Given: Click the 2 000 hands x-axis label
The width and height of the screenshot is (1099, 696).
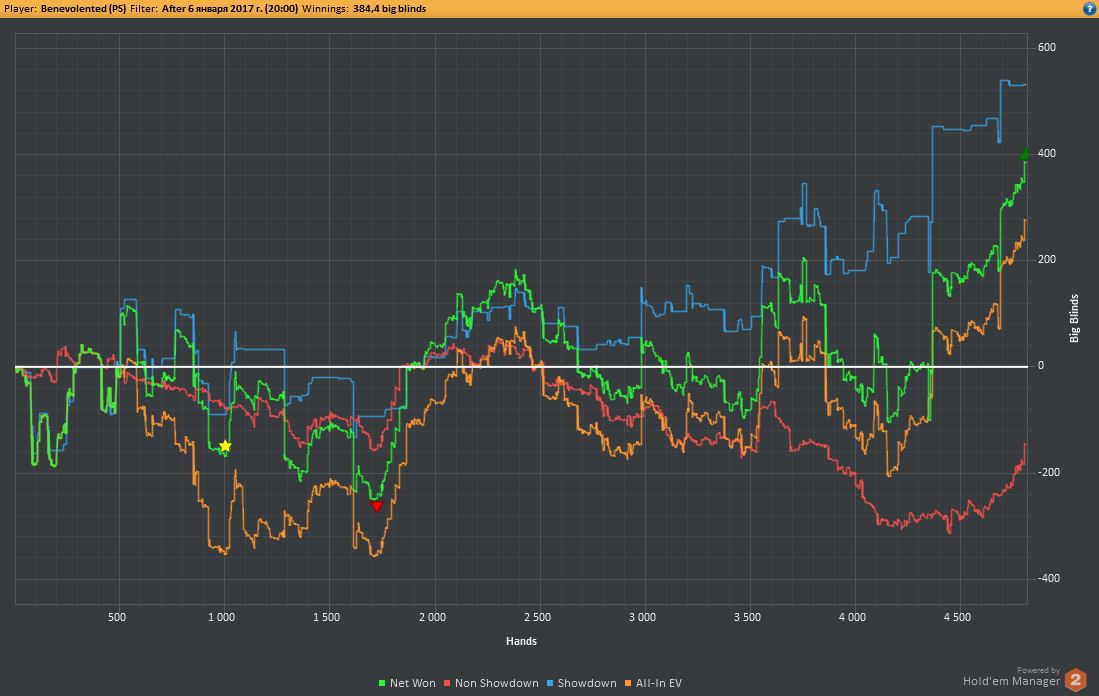Looking at the screenshot, I should 433,617.
